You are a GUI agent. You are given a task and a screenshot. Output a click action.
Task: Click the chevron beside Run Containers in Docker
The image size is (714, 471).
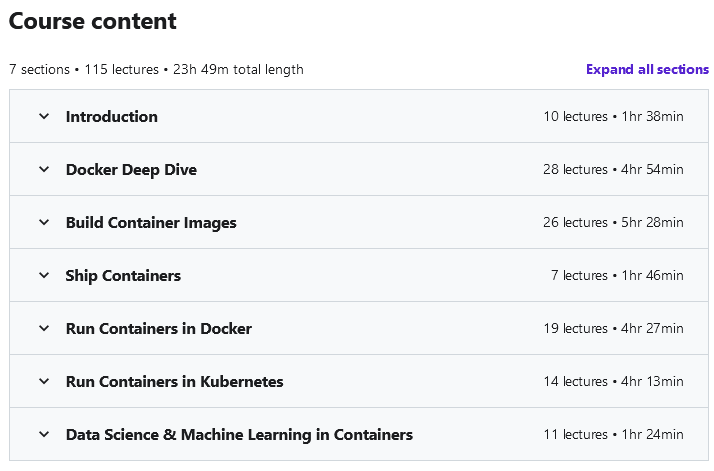pyautogui.click(x=44, y=328)
